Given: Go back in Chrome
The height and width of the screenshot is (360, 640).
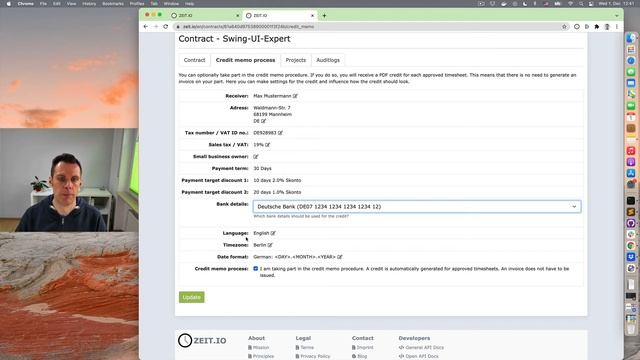Looking at the screenshot, I should [146, 27].
